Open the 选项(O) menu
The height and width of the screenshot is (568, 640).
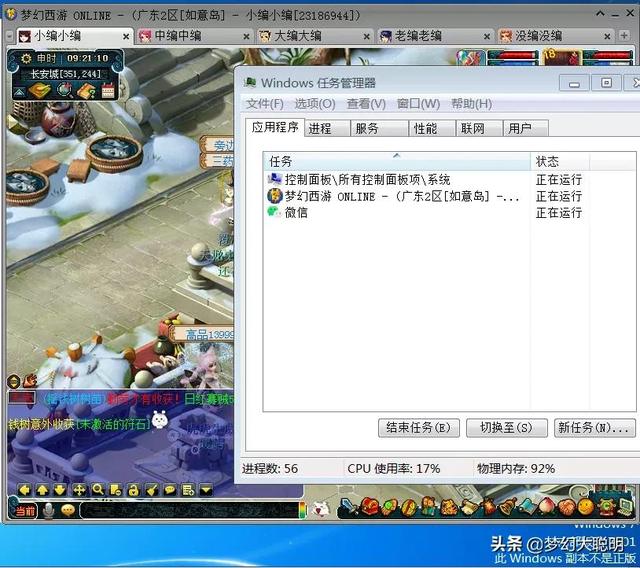click(315, 104)
